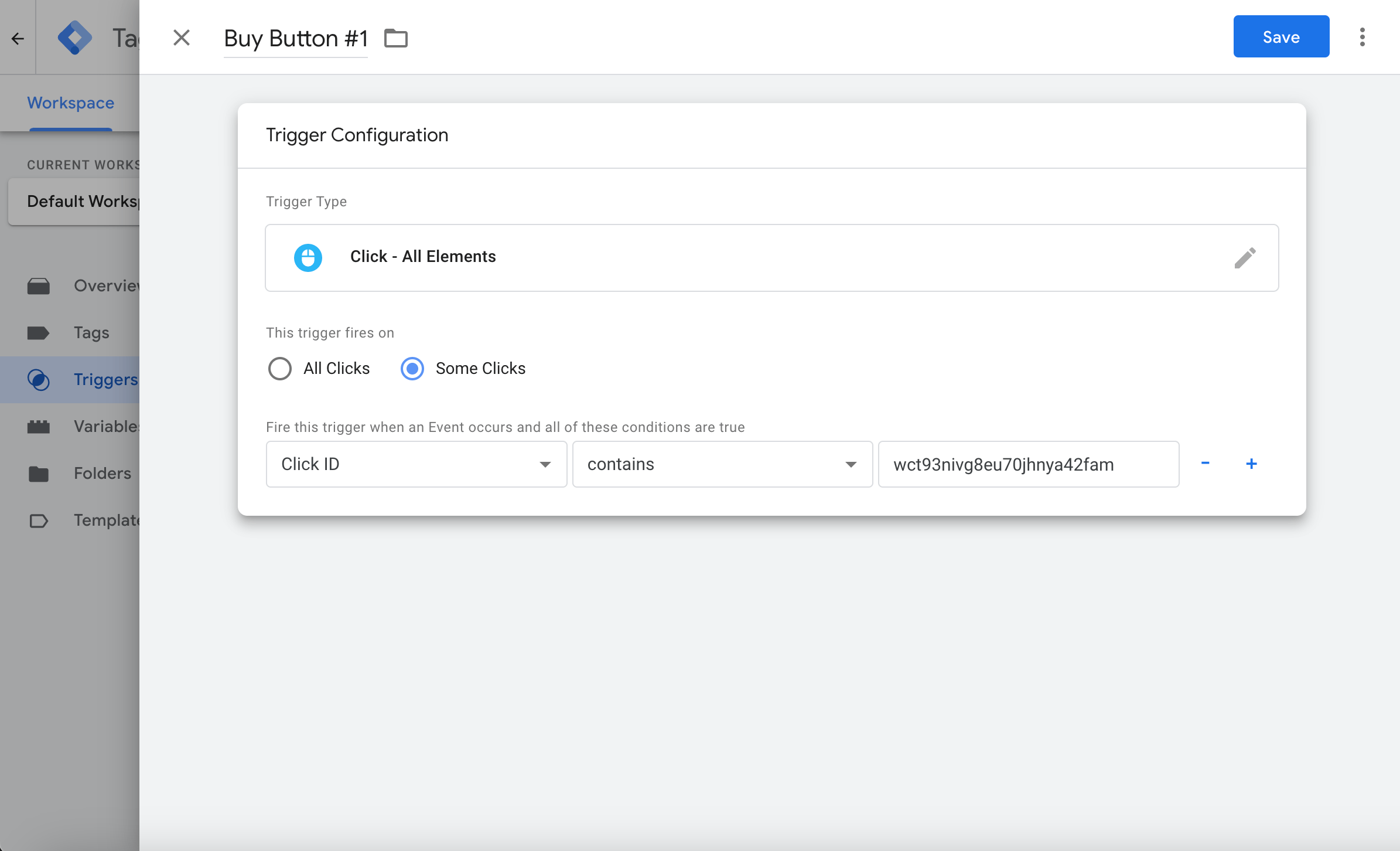Click the blue mouse click trigger icon
The width and height of the screenshot is (1400, 851).
308,257
